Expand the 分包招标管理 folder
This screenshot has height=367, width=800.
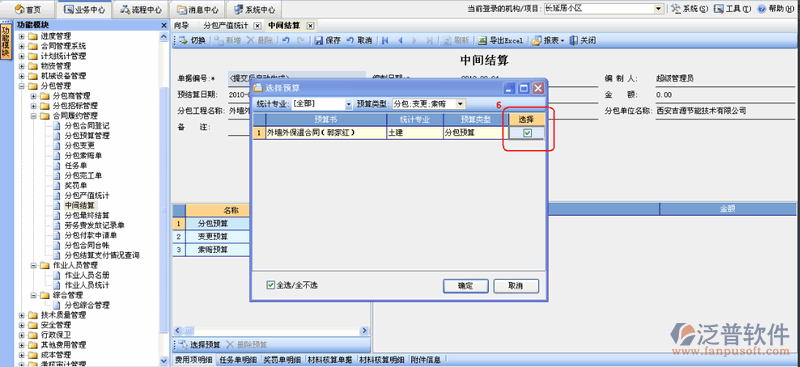(x=33, y=106)
